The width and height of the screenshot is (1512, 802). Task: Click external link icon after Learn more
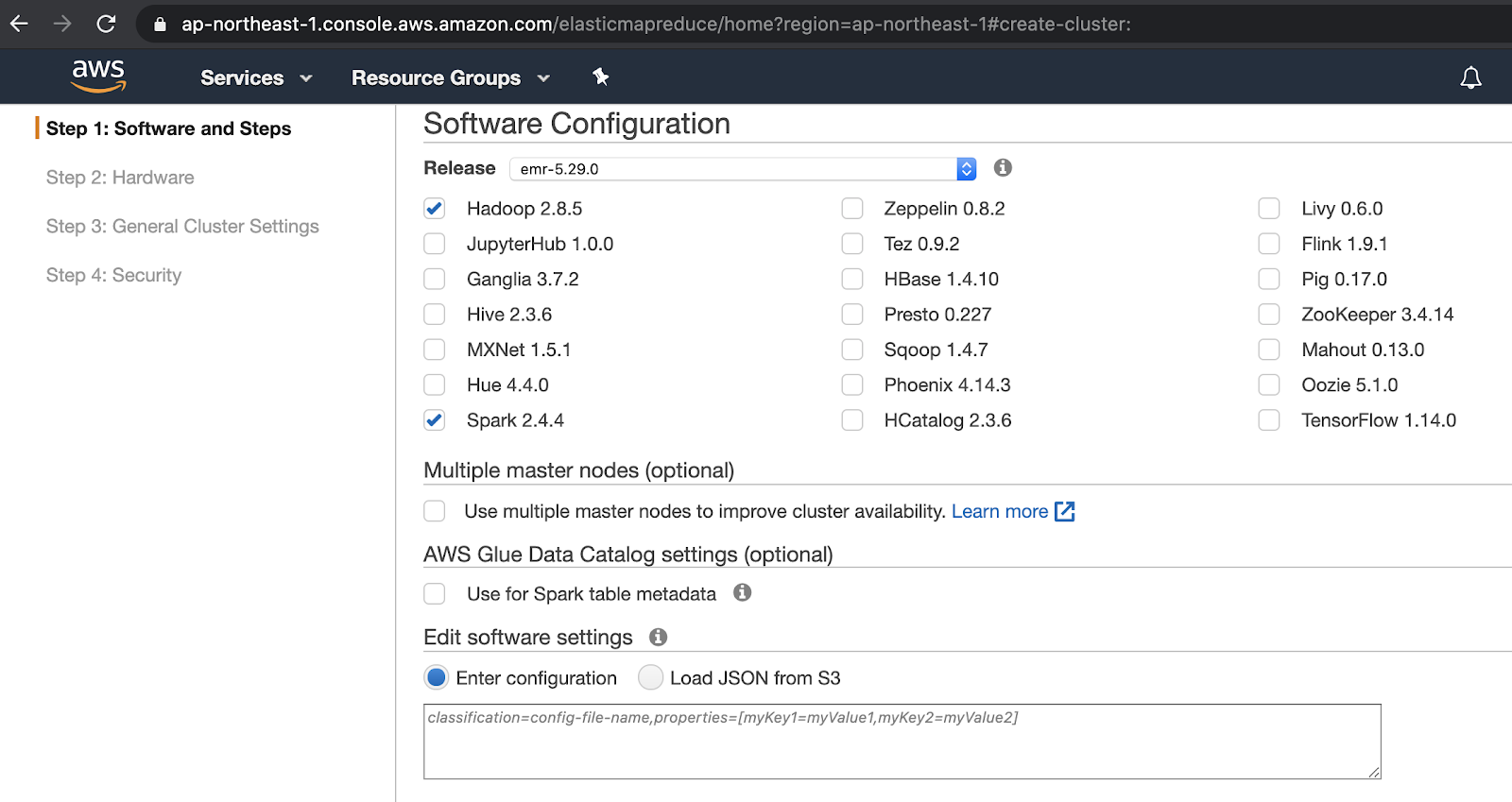tap(1065, 511)
